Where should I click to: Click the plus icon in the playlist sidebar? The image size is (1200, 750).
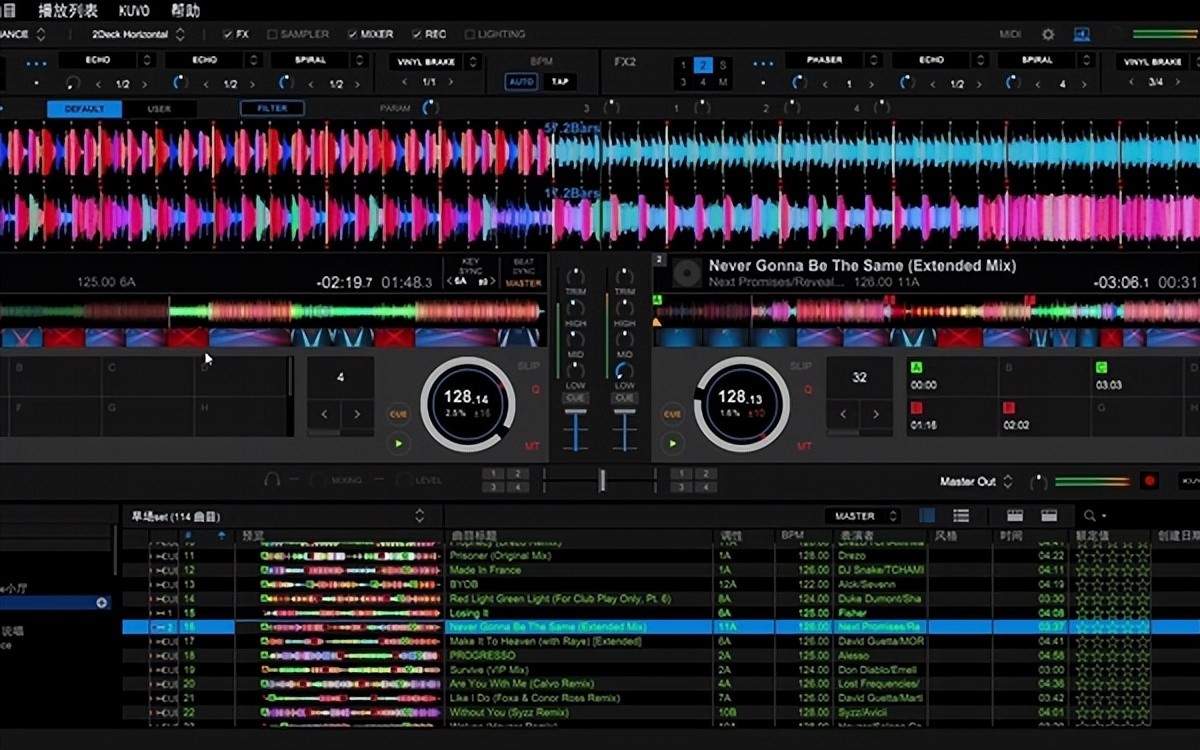coord(101,603)
